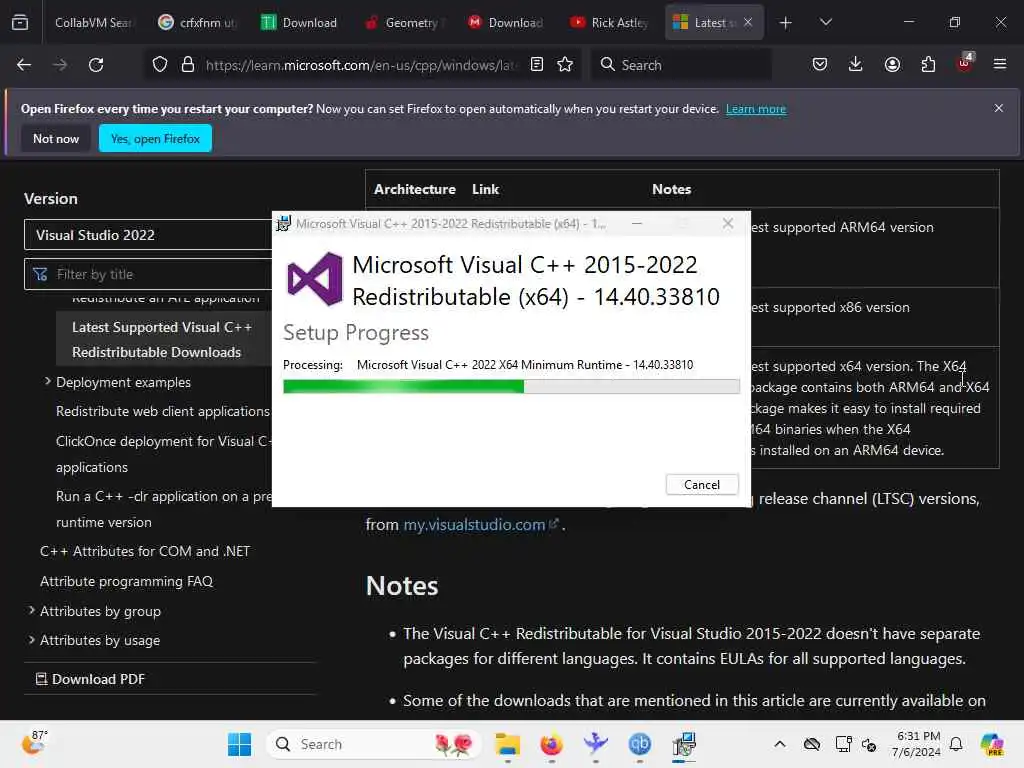Open the Firefox downloads panel
1024x768 pixels.
click(x=856, y=65)
